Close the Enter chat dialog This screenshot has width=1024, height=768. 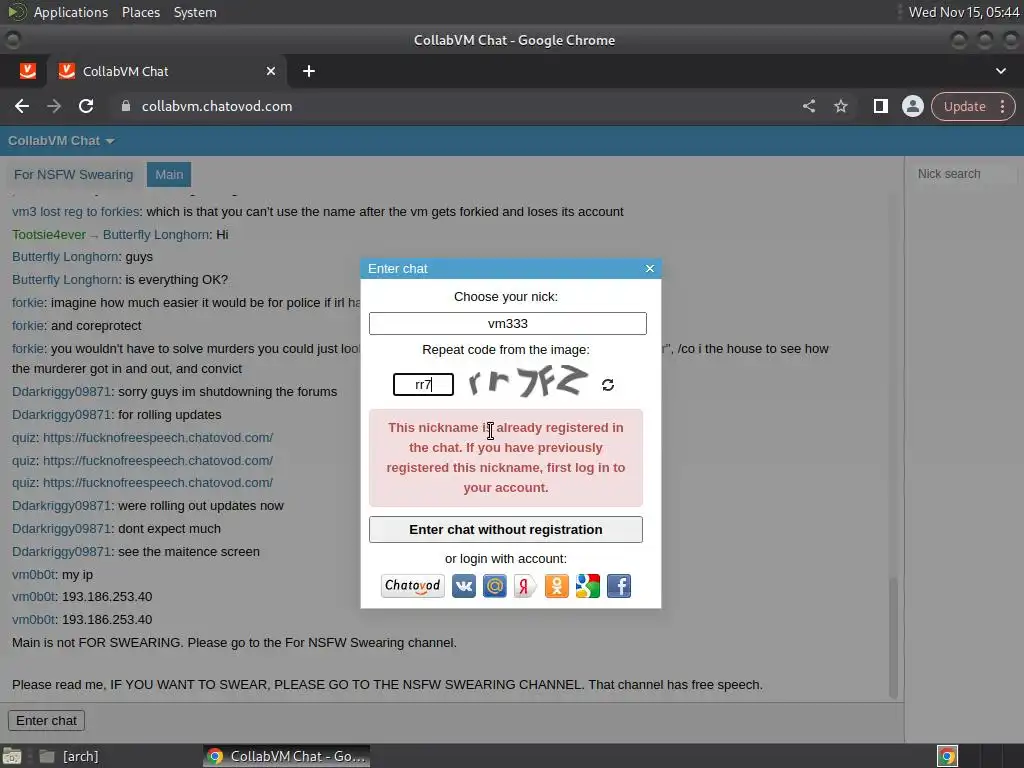pos(650,268)
